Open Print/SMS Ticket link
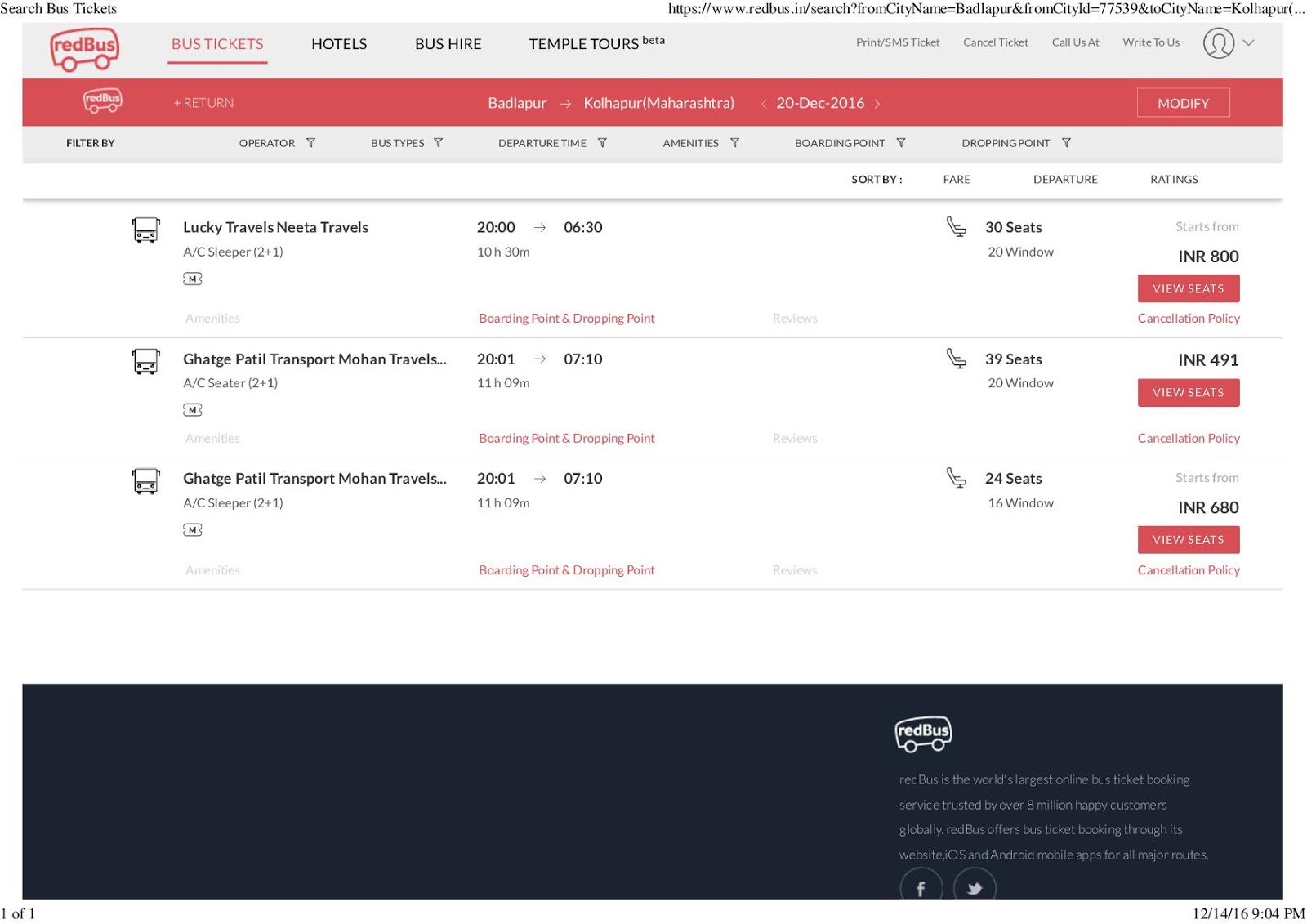The width and height of the screenshot is (1307, 924). (898, 42)
